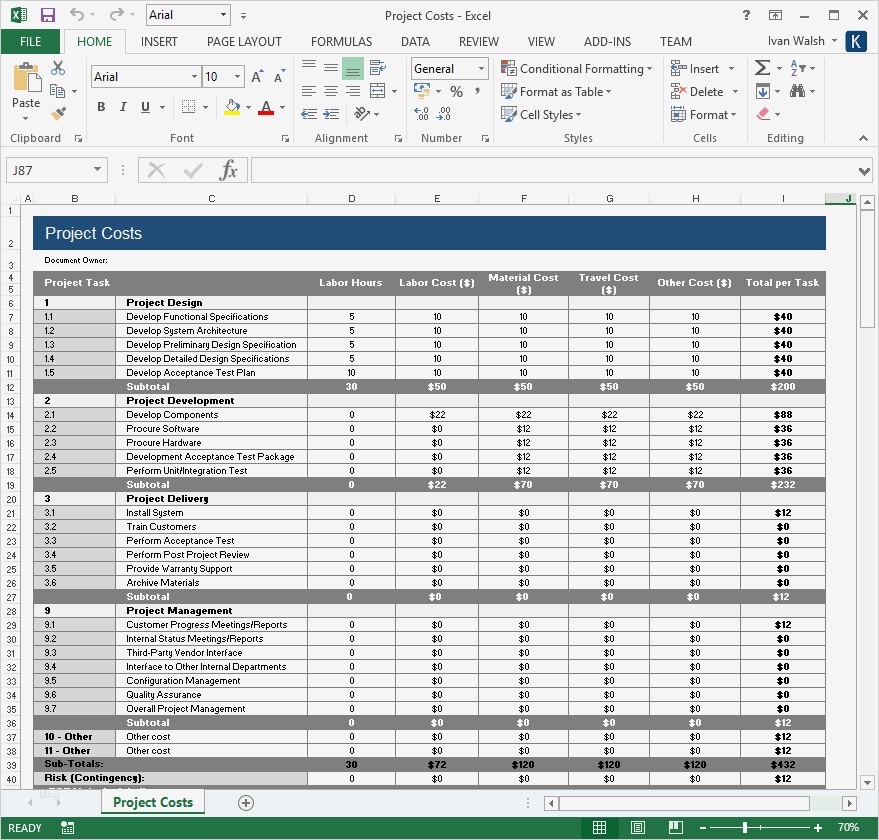Viewport: 879px width, 840px height.
Task: Decrease decimal places
Action: [444, 114]
